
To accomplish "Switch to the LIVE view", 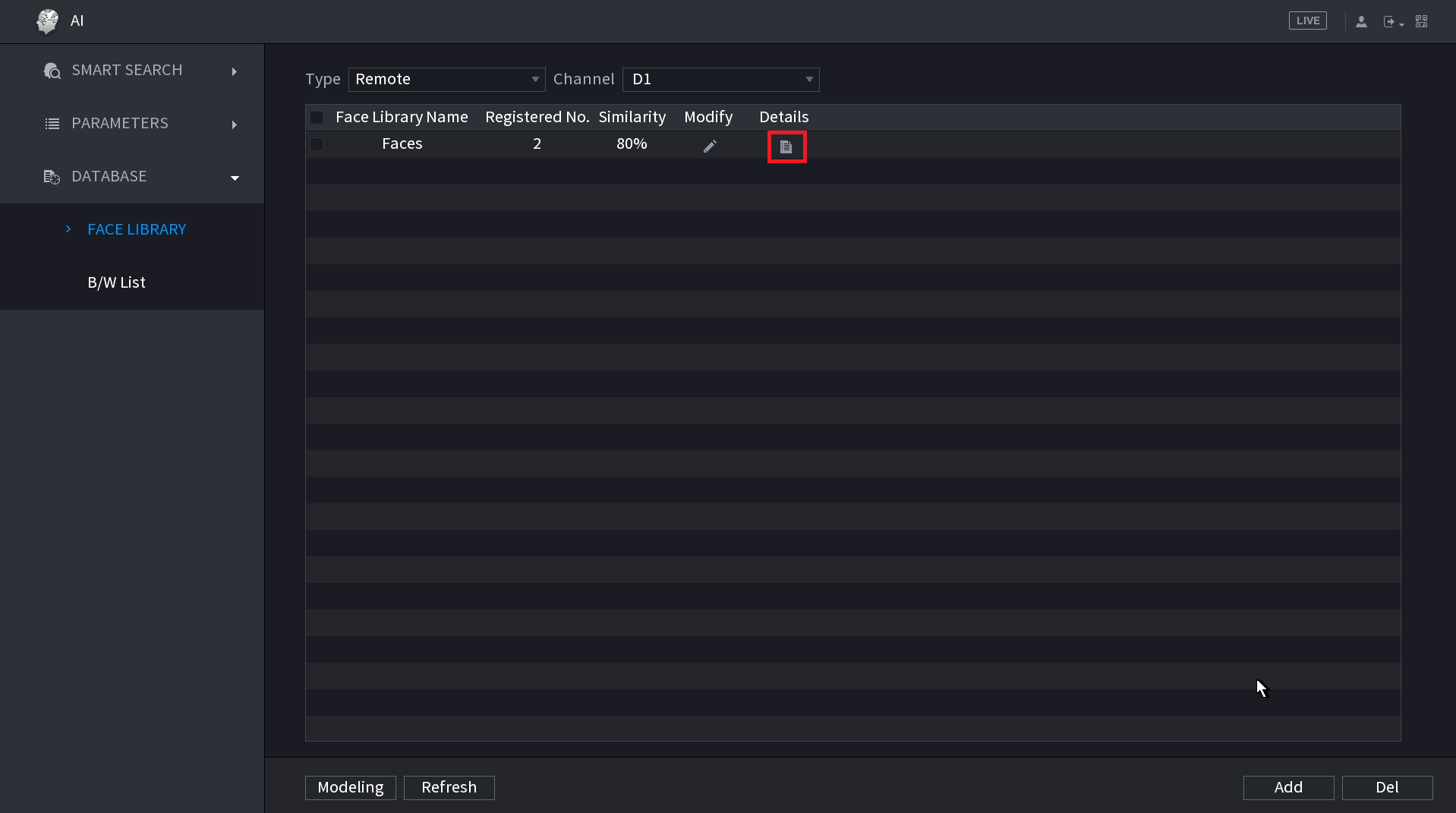I will (1307, 21).
